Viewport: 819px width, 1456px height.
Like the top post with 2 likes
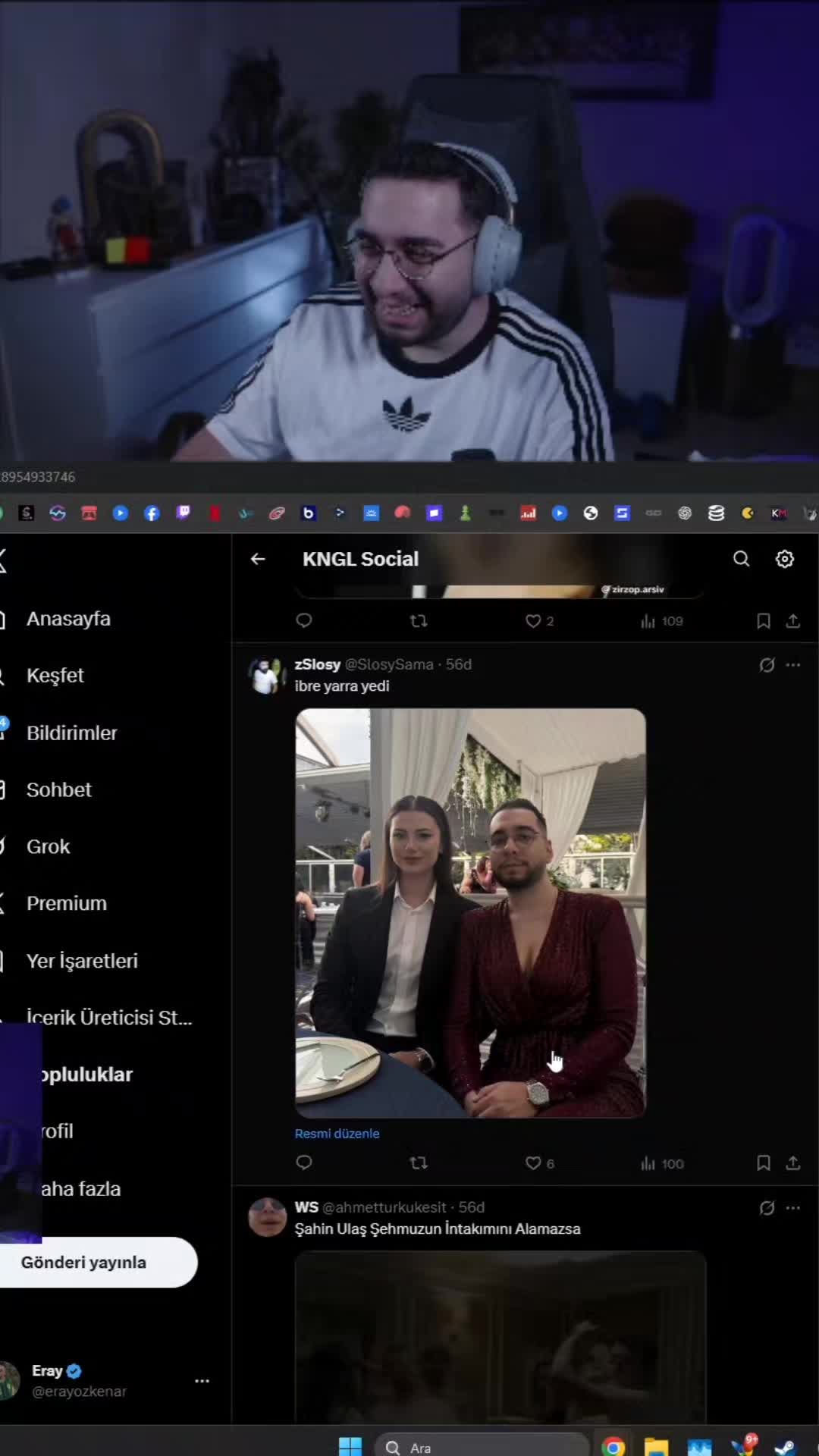[x=540, y=621]
